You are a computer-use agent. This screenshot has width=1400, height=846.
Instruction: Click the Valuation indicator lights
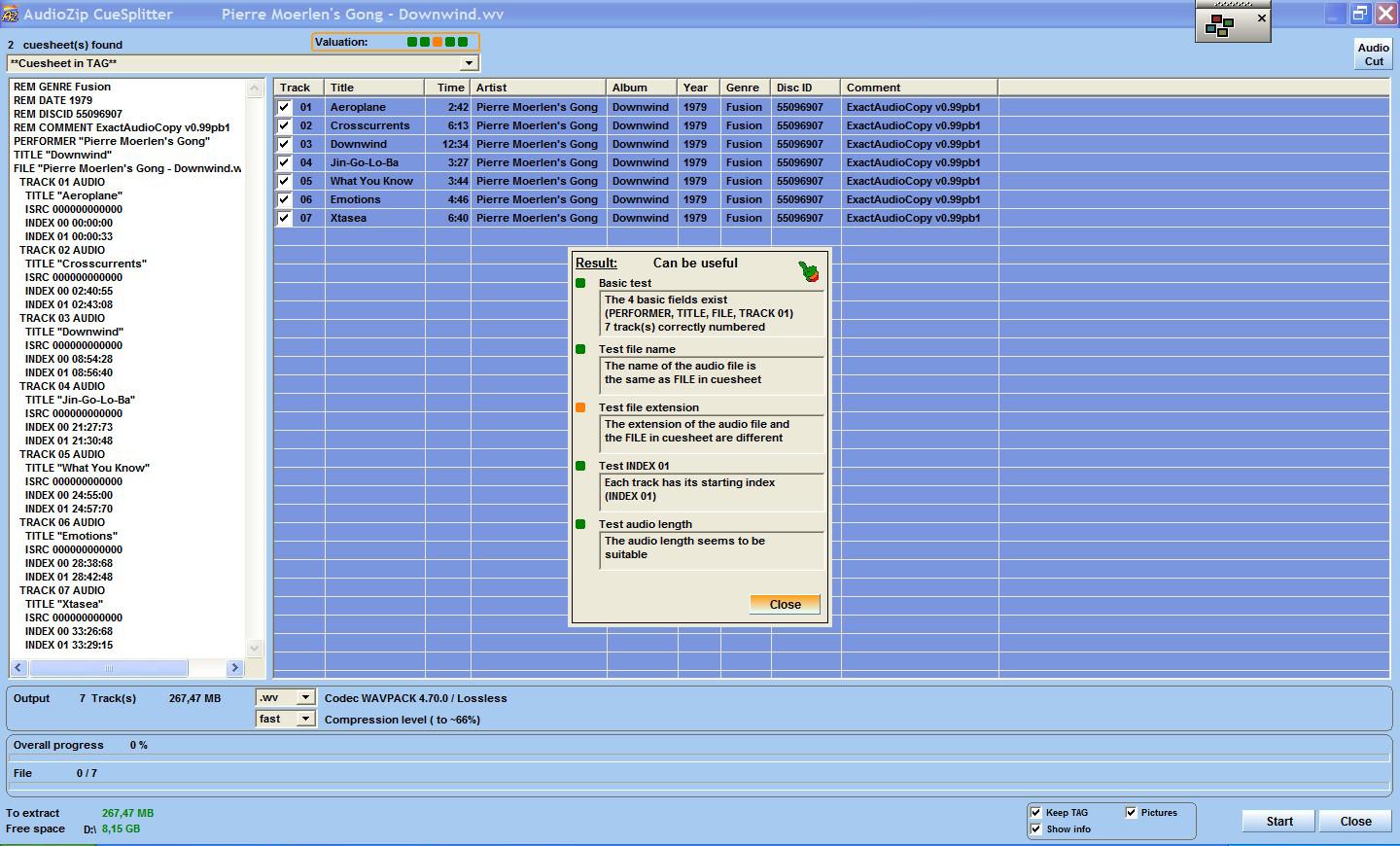[437, 42]
